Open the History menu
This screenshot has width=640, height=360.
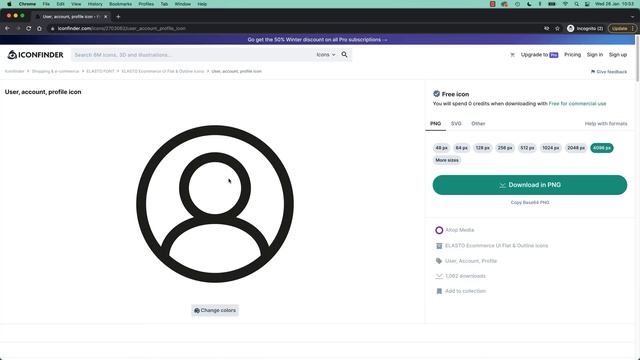point(95,4)
